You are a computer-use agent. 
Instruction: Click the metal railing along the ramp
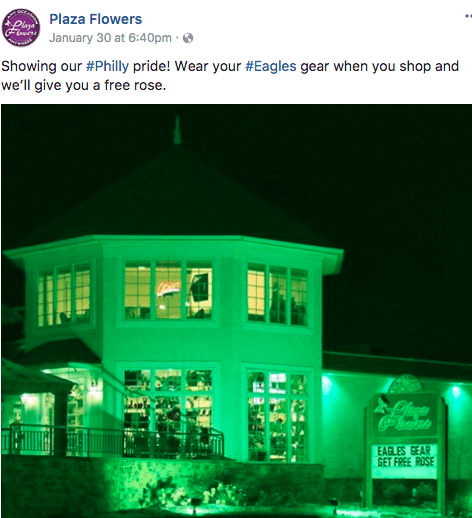click(112, 441)
